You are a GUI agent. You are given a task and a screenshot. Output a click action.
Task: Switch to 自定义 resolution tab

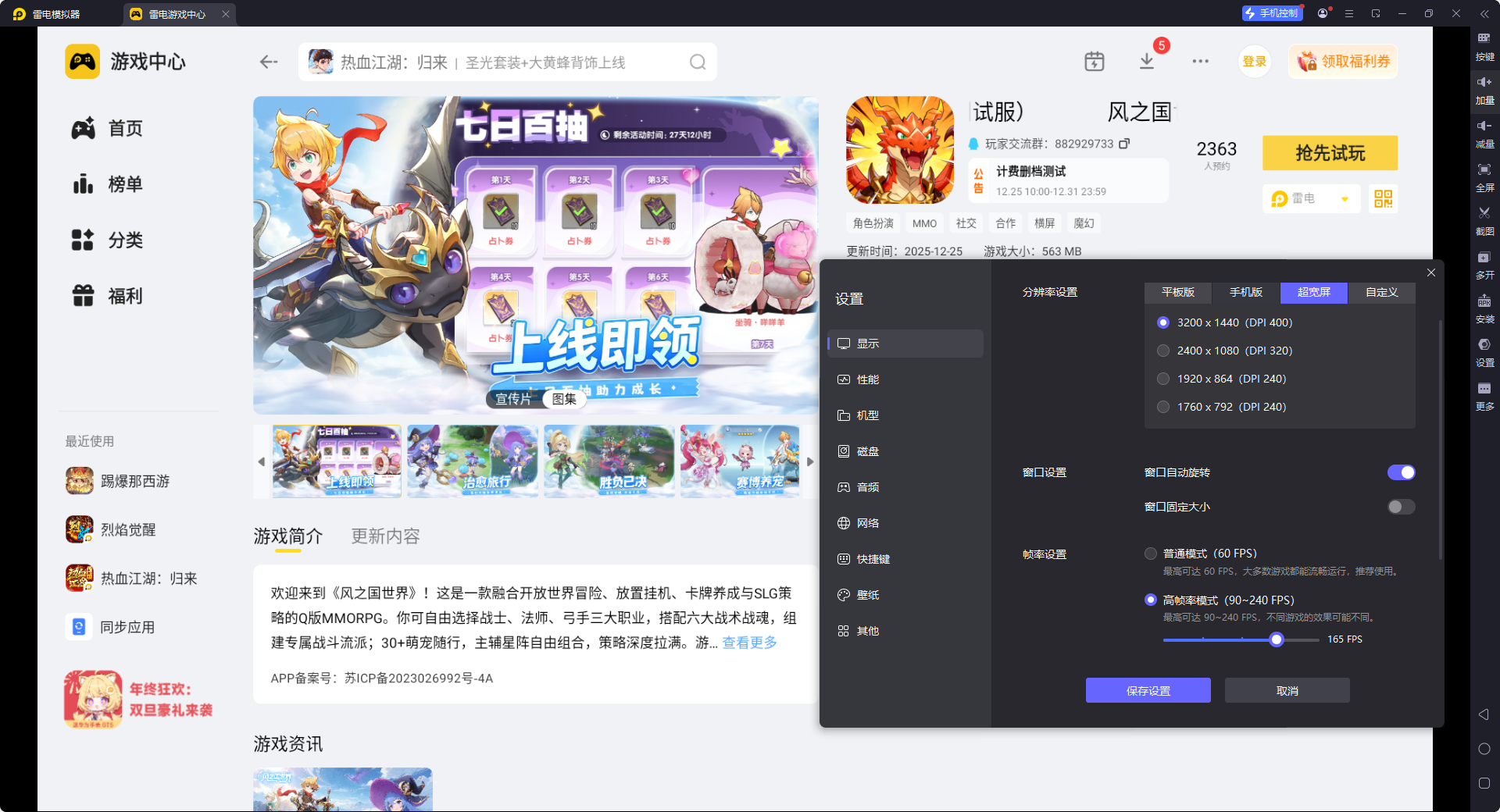pos(1382,292)
